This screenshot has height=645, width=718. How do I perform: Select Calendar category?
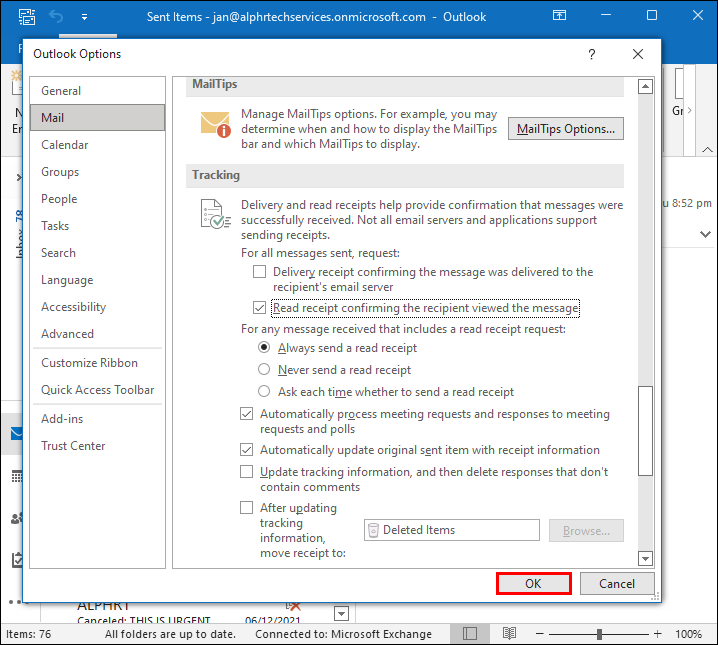coord(98,145)
